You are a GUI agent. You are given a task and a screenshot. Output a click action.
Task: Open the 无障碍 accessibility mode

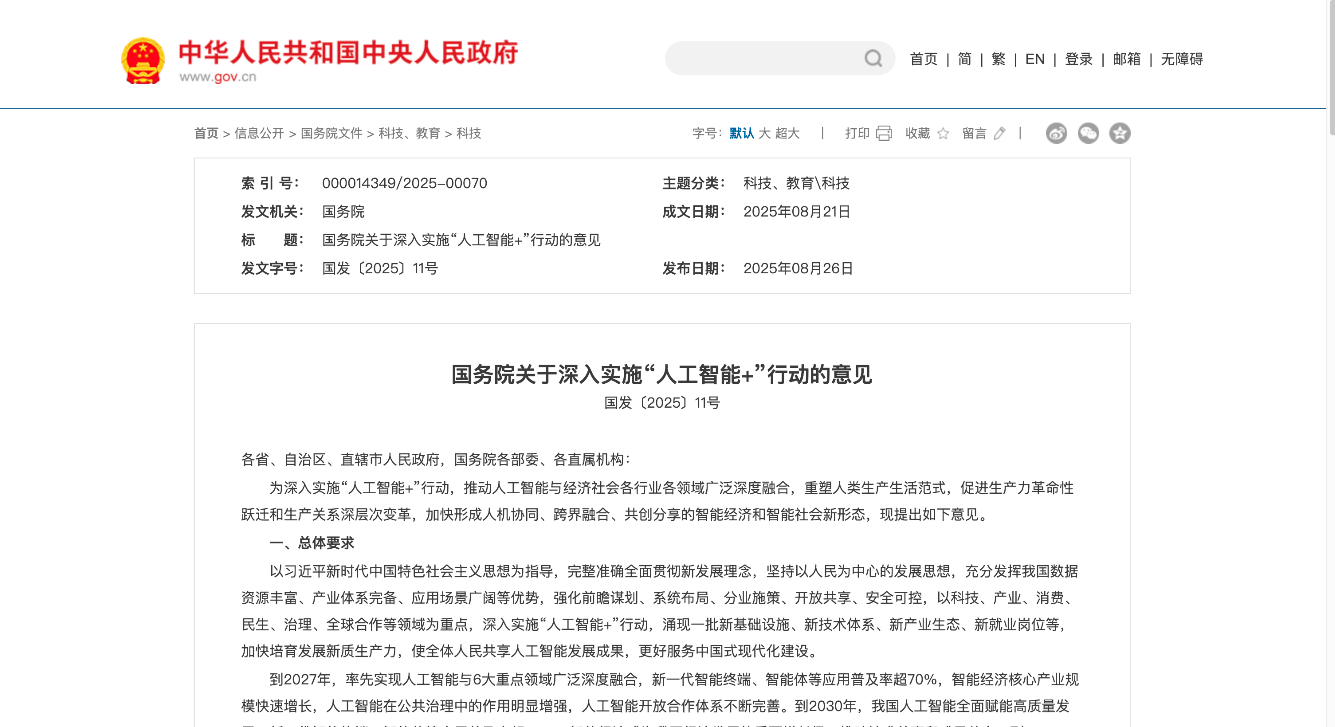pos(1181,59)
